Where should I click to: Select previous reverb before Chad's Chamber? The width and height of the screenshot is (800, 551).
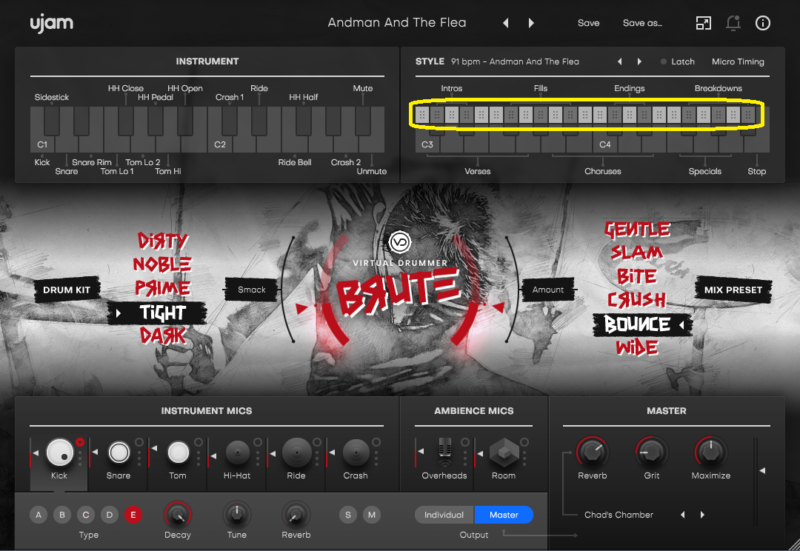683,515
